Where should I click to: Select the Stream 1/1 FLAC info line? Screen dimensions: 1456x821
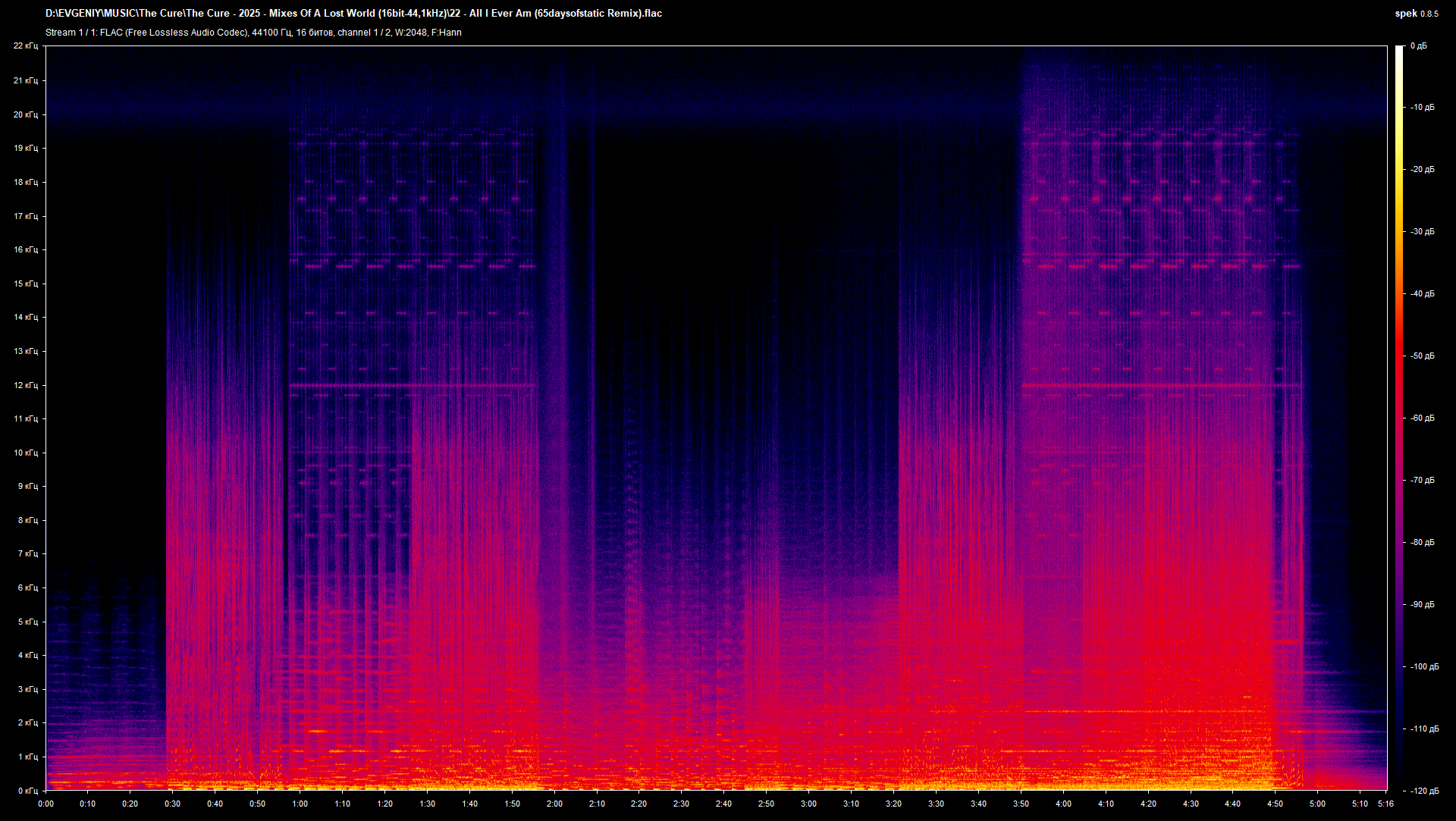click(254, 33)
